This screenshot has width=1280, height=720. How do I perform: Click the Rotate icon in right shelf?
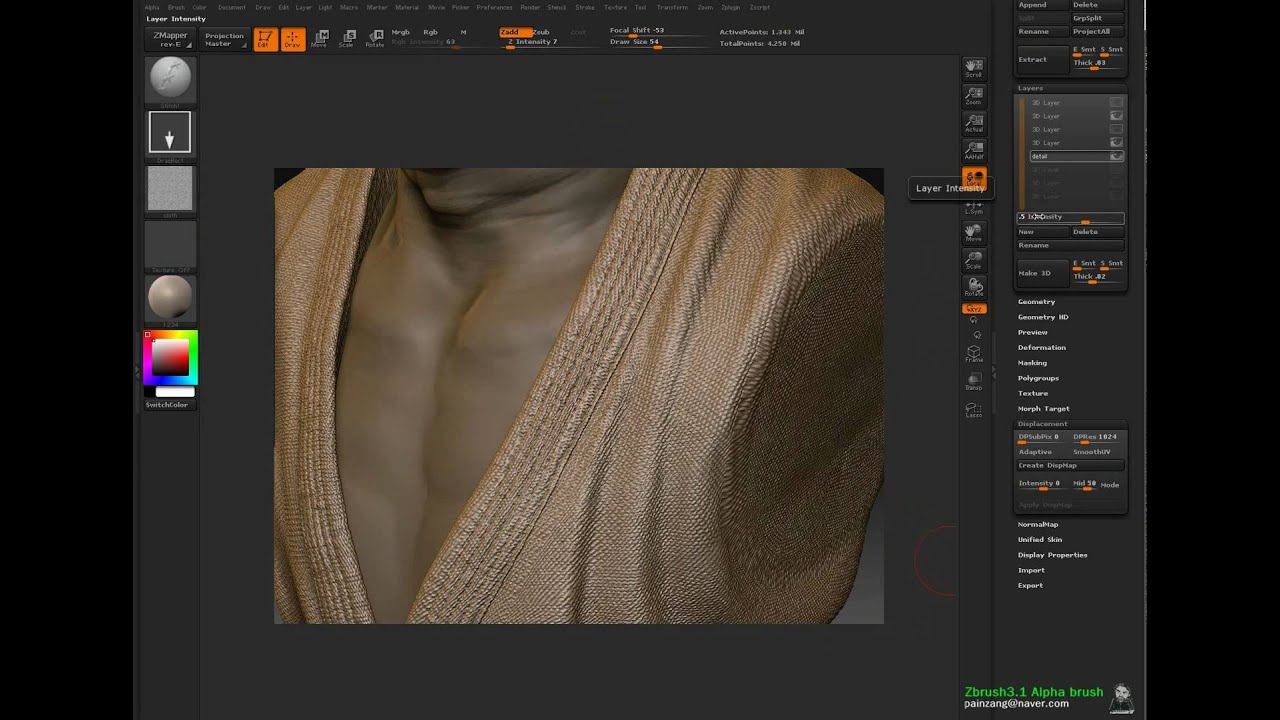[x=973, y=287]
